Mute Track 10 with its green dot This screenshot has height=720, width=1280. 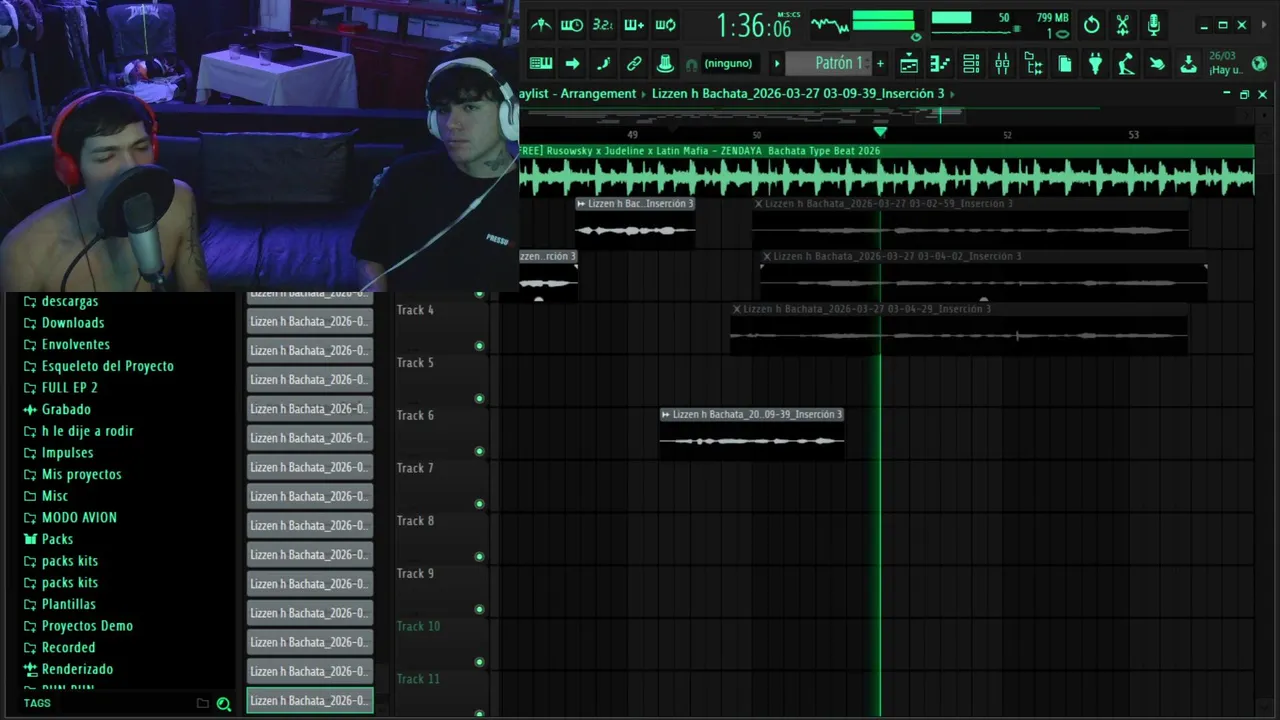click(x=479, y=662)
